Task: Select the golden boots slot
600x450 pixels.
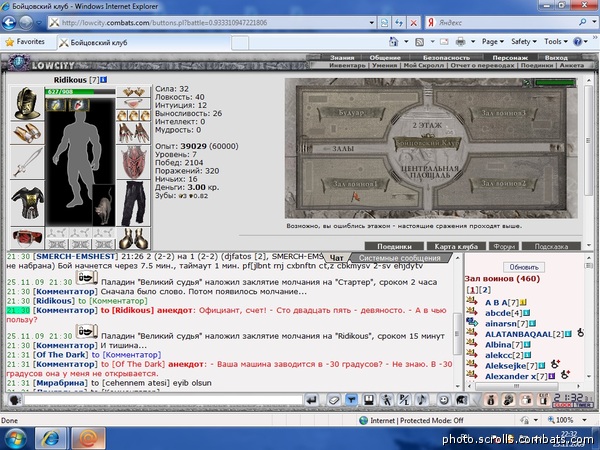Action: click(x=133, y=239)
